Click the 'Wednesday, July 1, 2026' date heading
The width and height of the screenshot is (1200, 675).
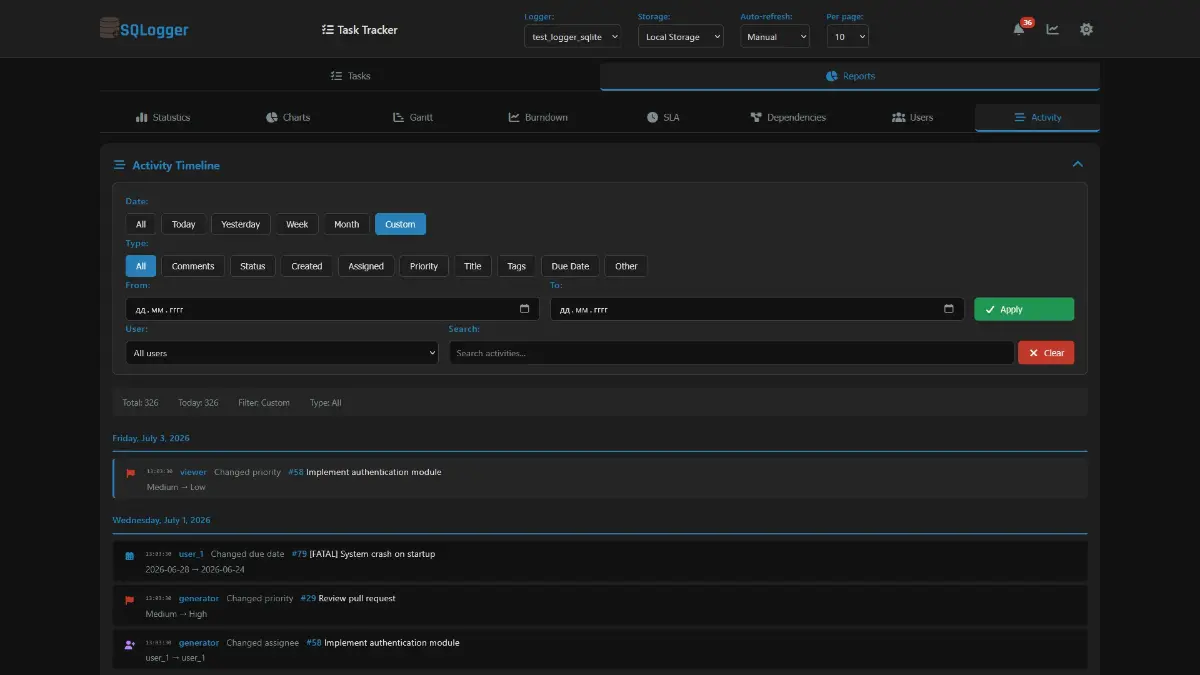(161, 520)
